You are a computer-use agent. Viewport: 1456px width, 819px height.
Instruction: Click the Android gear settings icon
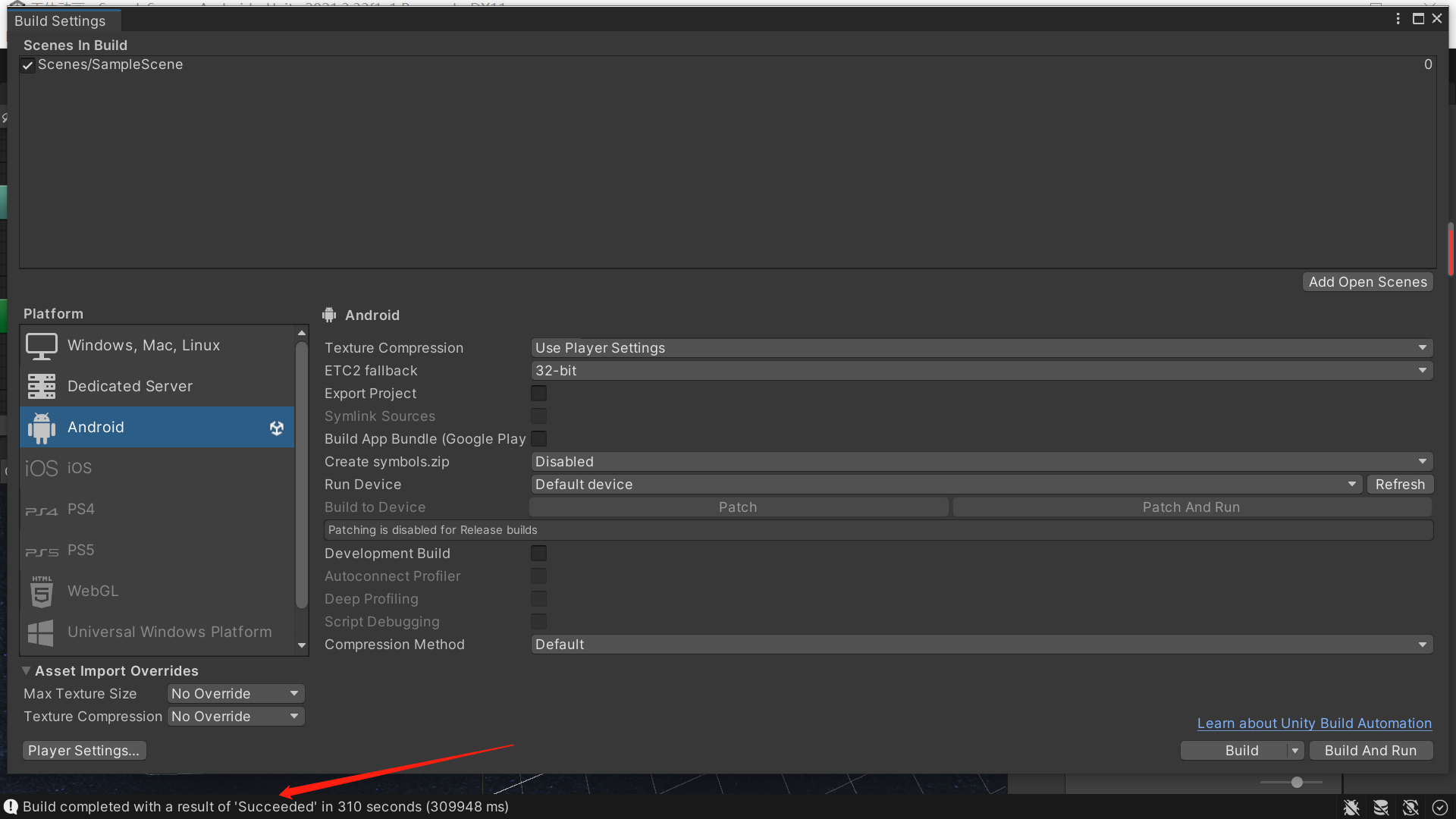[x=276, y=427]
